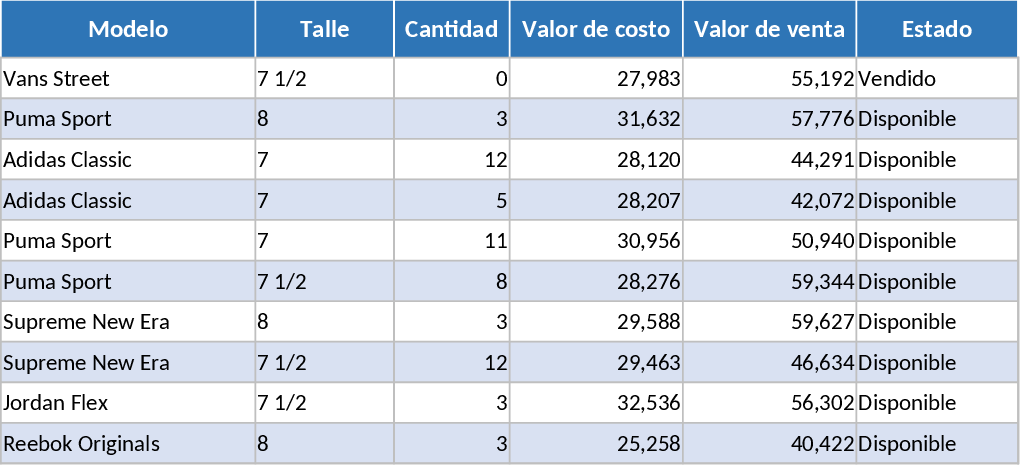Select the Vendido status cell
Viewport: 1020px width, 465px height.
(x=897, y=78)
